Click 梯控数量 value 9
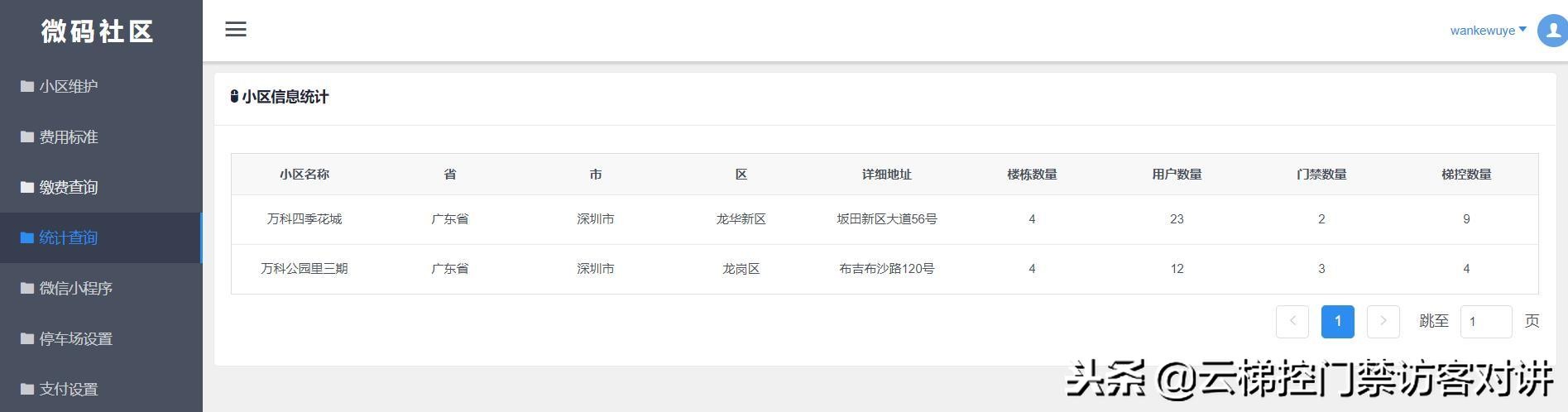The width and height of the screenshot is (1568, 412). (1466, 219)
